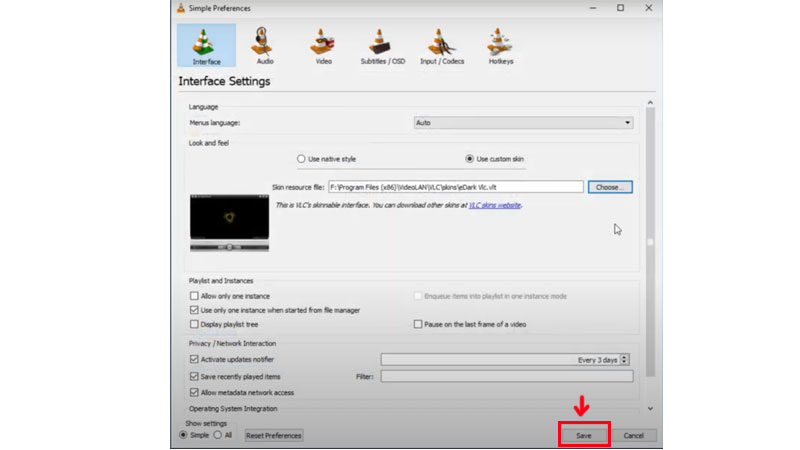
Task: Adjust the Every 3 days update interval stepper
Action: pyautogui.click(x=624, y=360)
